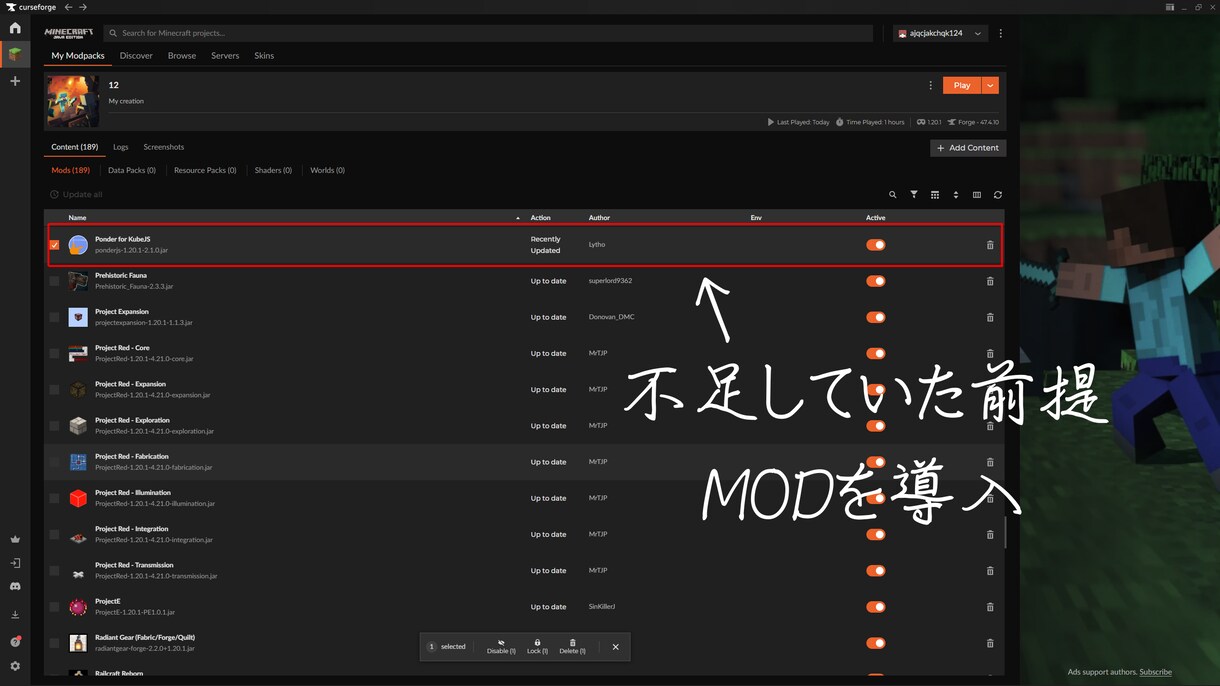Open the Screenshots tab

pyautogui.click(x=164, y=147)
